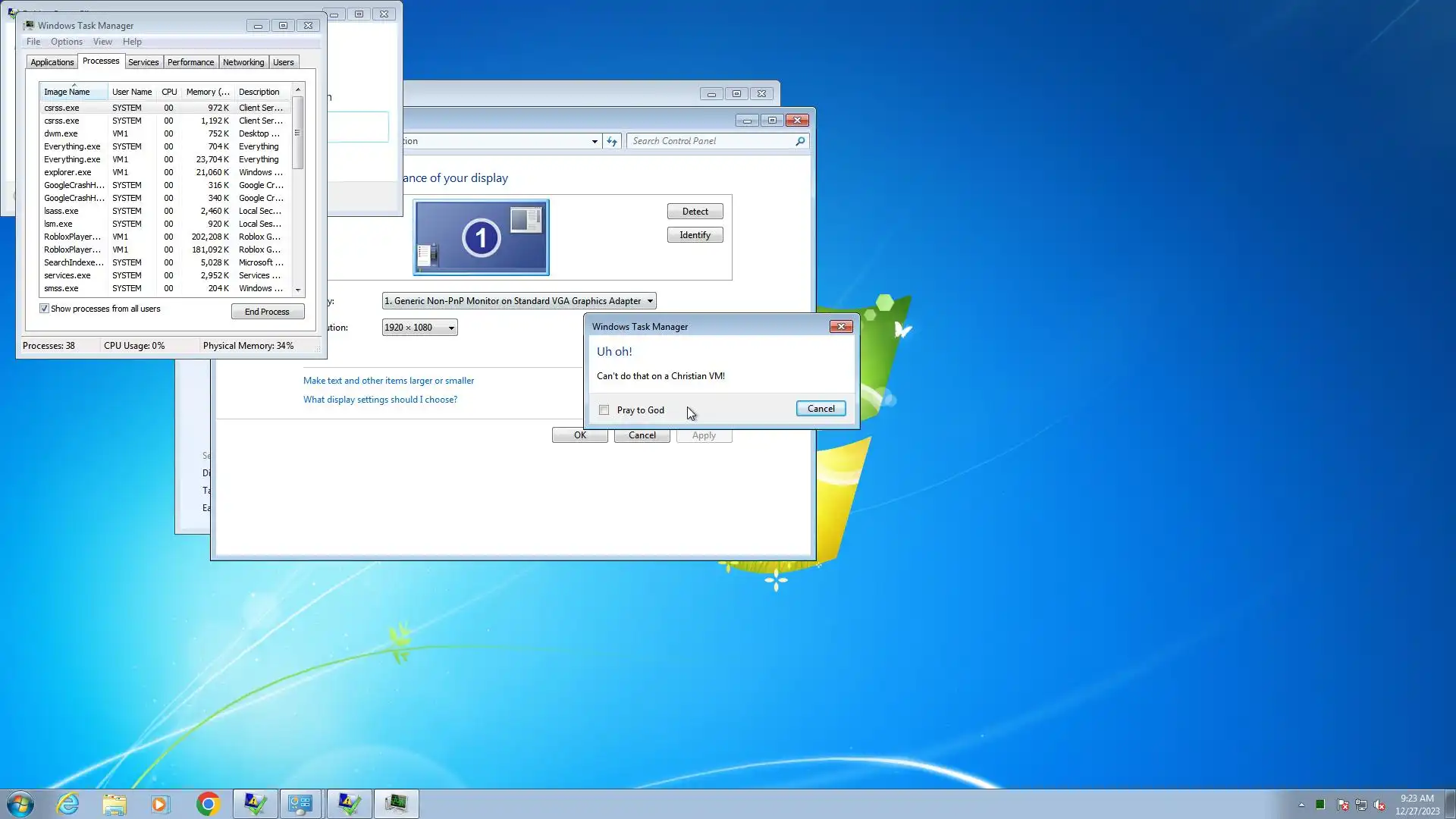Select the RobloxPlayer process using 202,208 K

(x=72, y=237)
